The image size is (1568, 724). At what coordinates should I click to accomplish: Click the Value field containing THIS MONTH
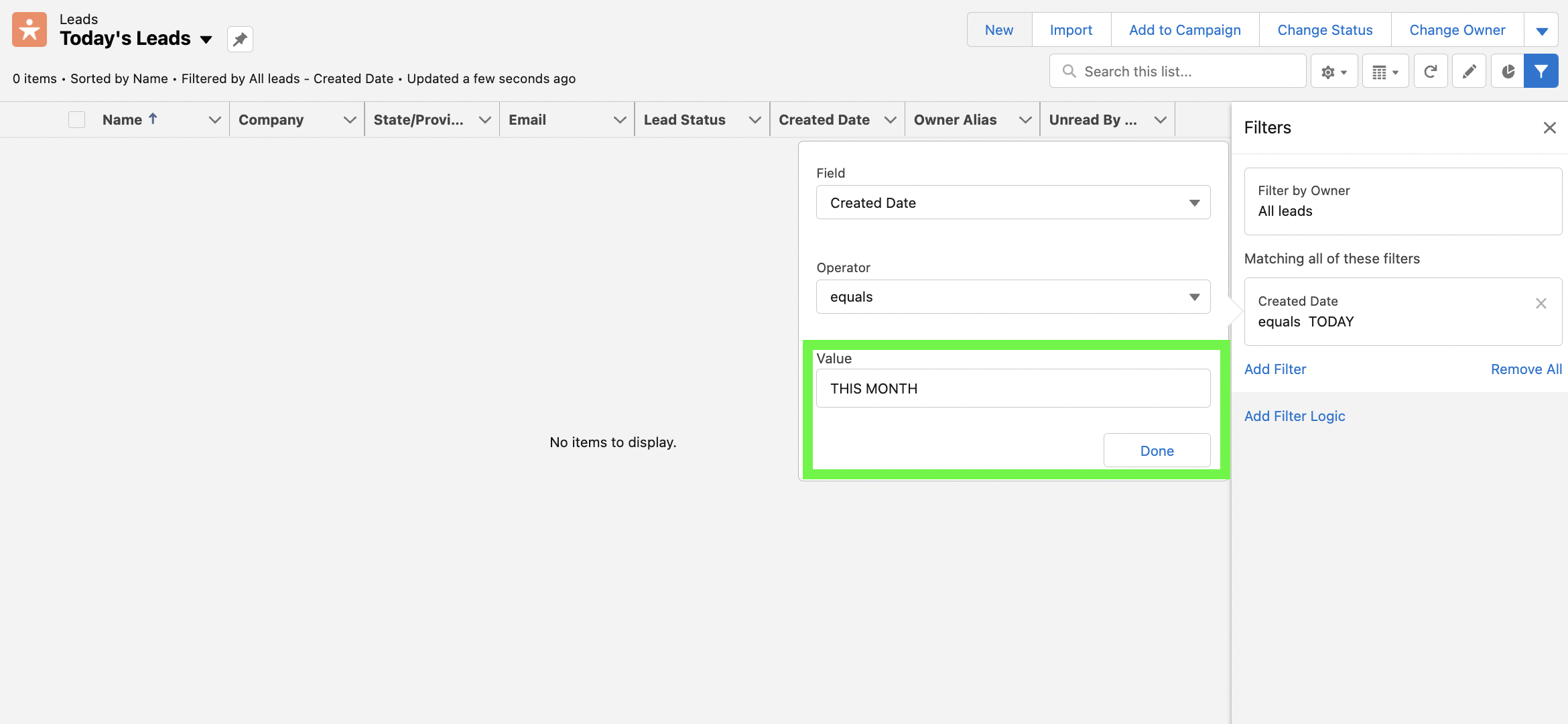point(1013,388)
